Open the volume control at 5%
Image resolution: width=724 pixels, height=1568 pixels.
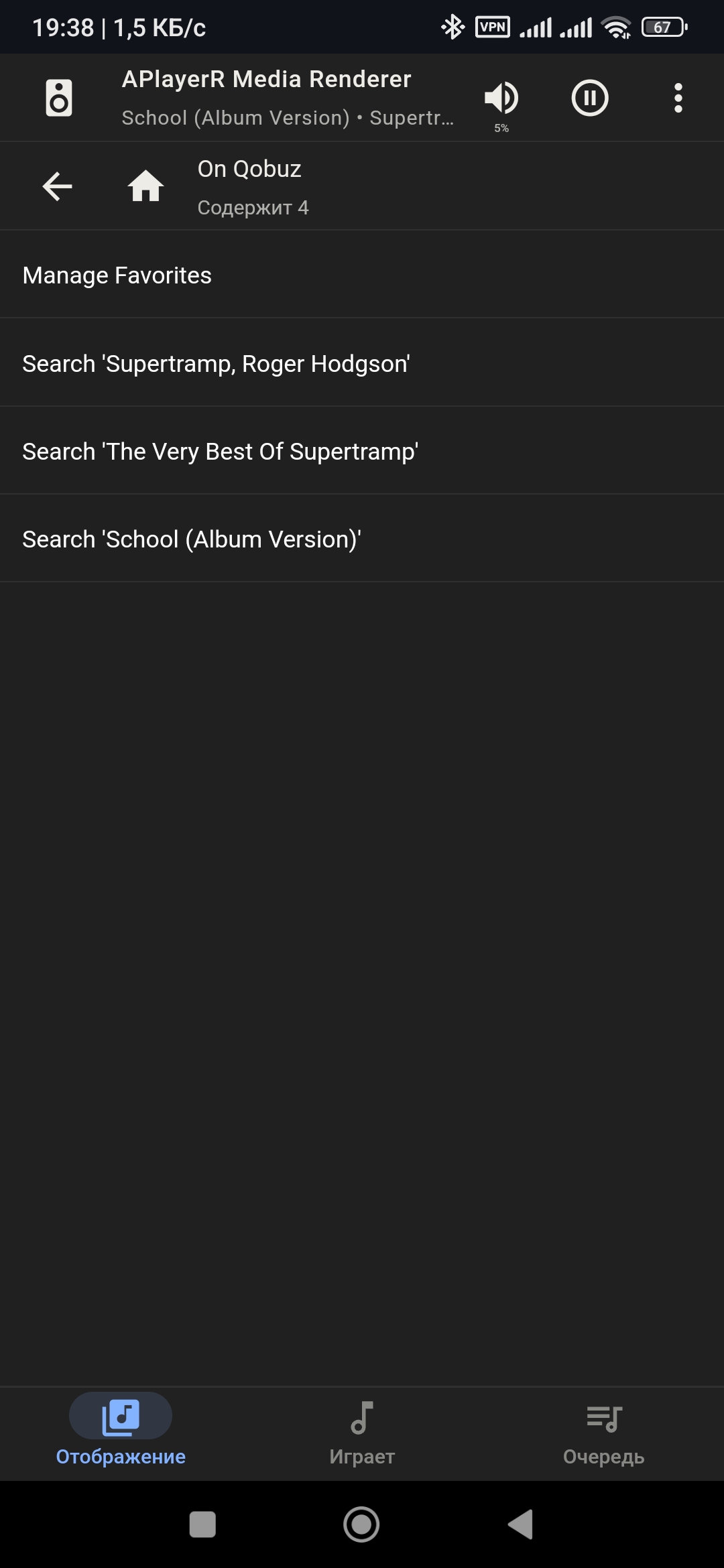(x=501, y=105)
